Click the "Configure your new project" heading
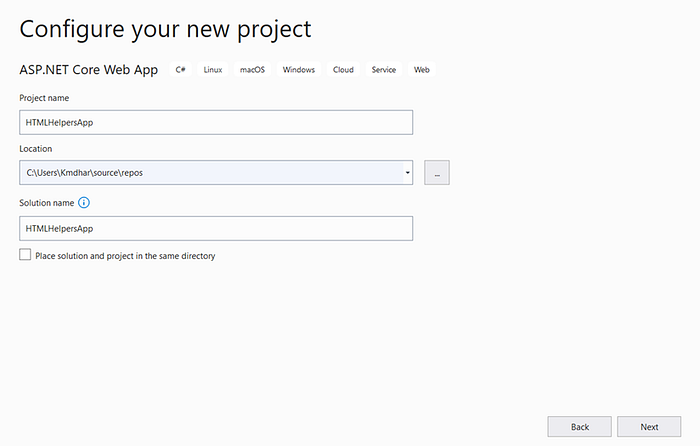This screenshot has width=700, height=446. (165, 28)
